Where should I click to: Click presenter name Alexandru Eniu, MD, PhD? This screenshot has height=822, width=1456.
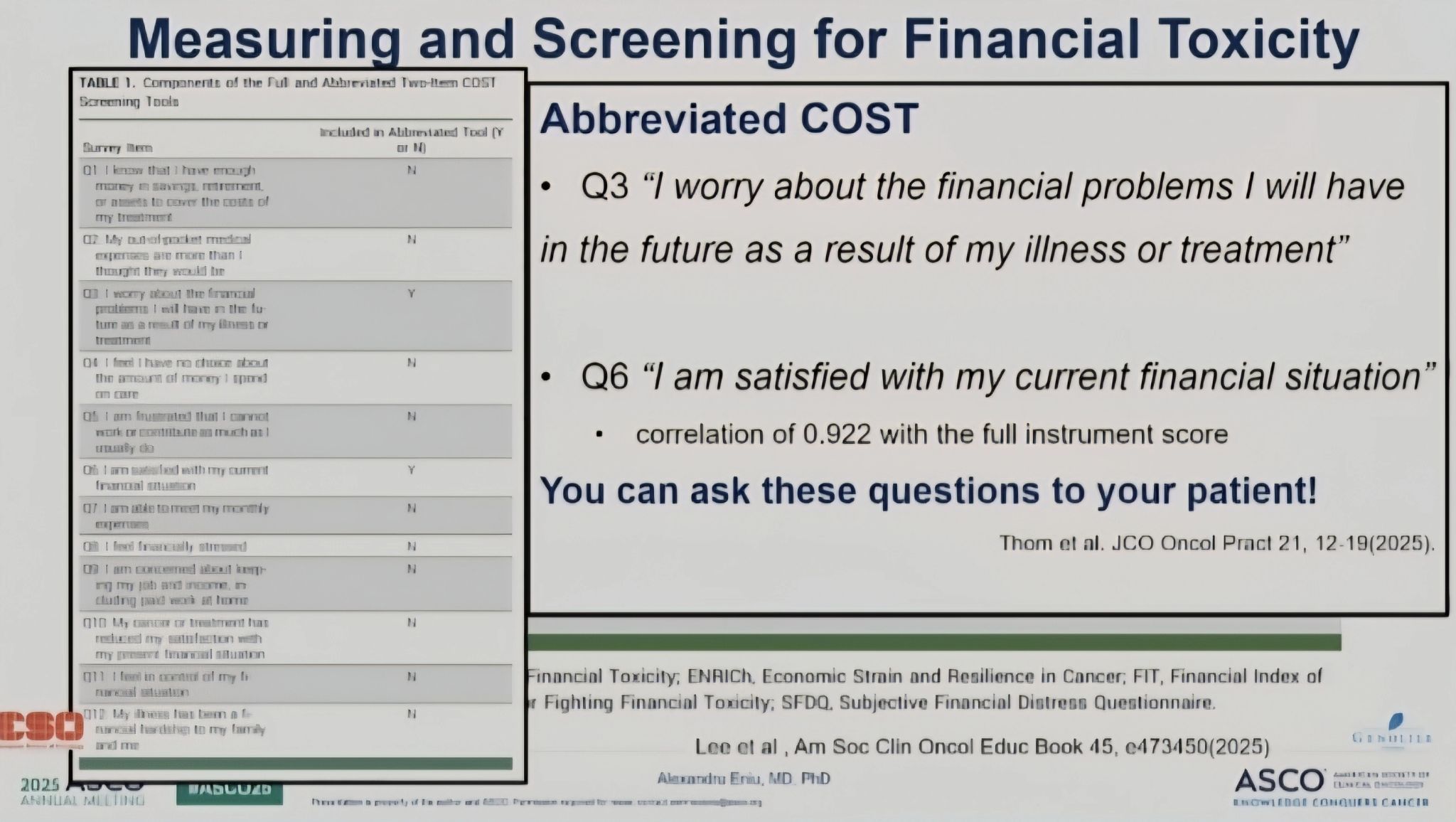(744, 779)
